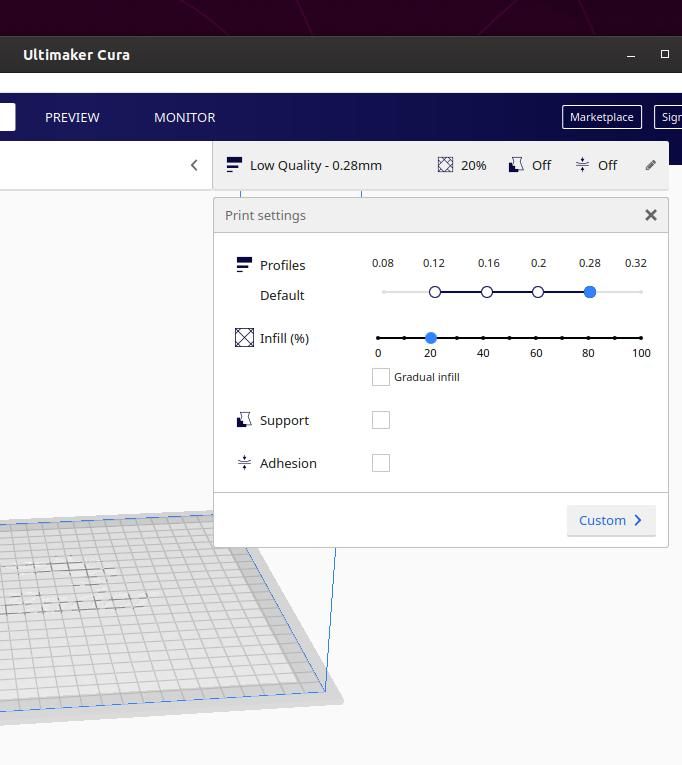The height and width of the screenshot is (765, 682).
Task: Close the Print settings panel
Action: [x=651, y=215]
